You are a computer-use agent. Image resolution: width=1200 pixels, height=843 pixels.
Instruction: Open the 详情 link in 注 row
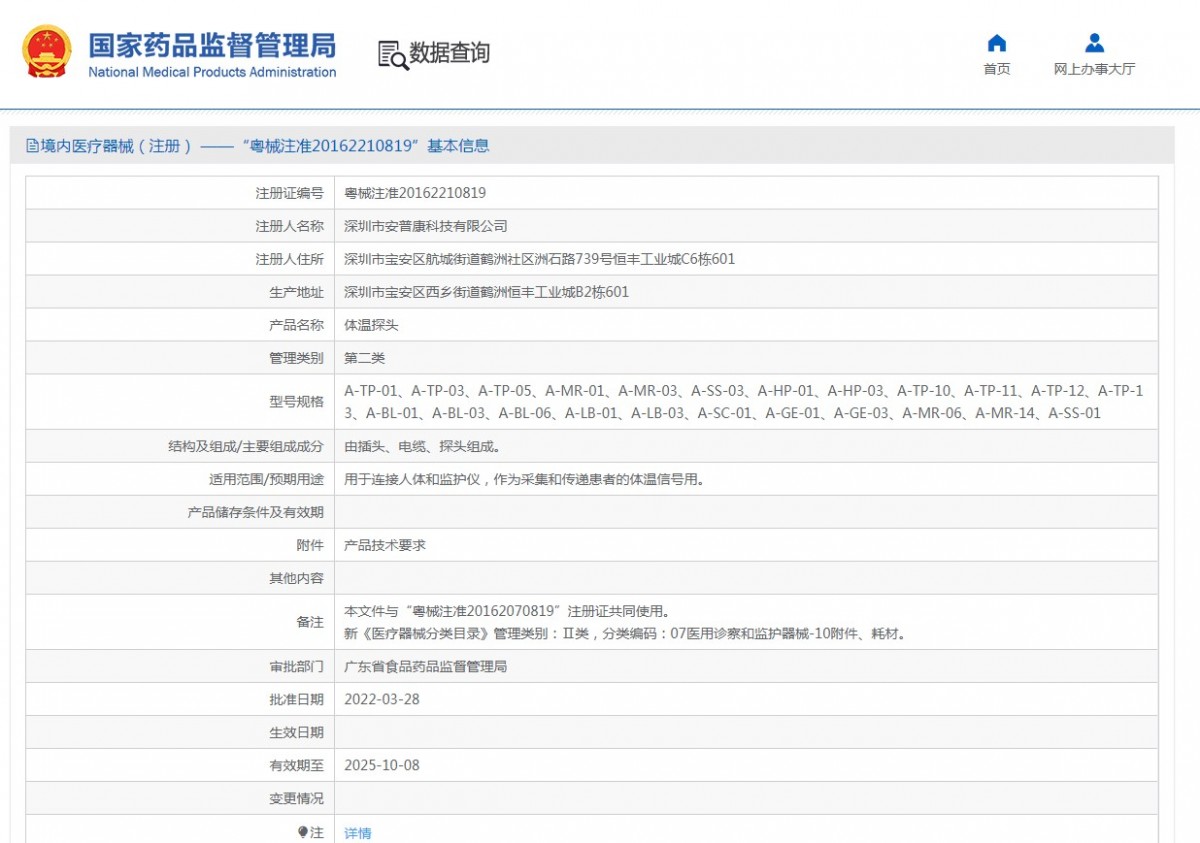[x=357, y=833]
